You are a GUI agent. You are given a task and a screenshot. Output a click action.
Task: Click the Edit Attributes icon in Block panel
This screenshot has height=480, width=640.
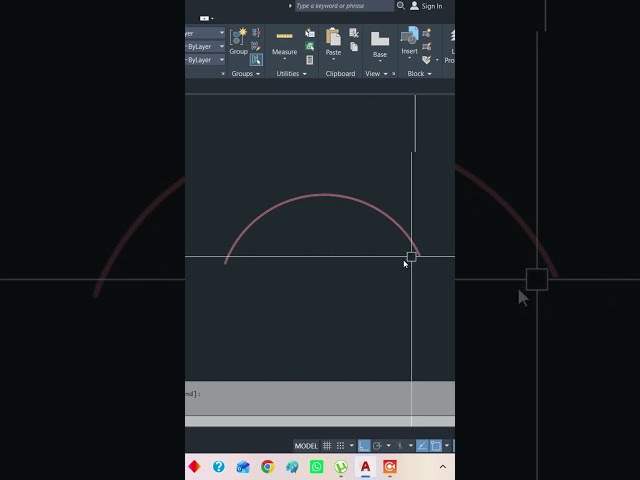click(x=427, y=60)
